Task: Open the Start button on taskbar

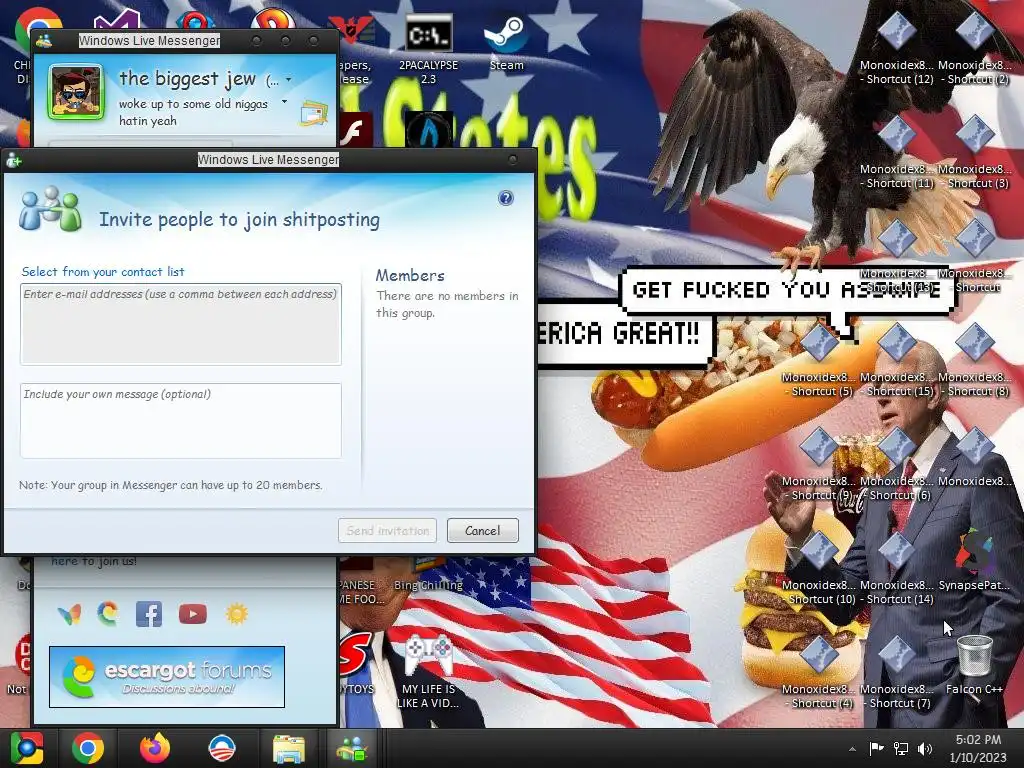Action: pos(27,748)
